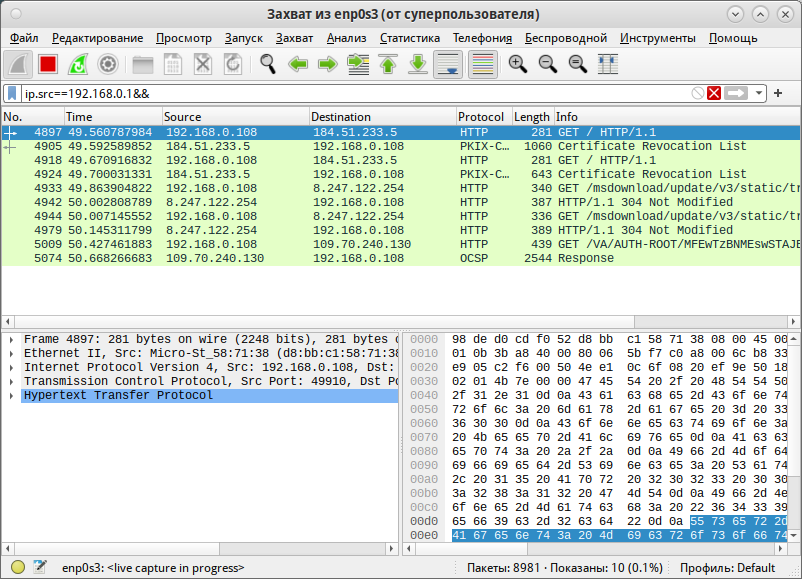Zoom out of packet text

click(x=548, y=64)
